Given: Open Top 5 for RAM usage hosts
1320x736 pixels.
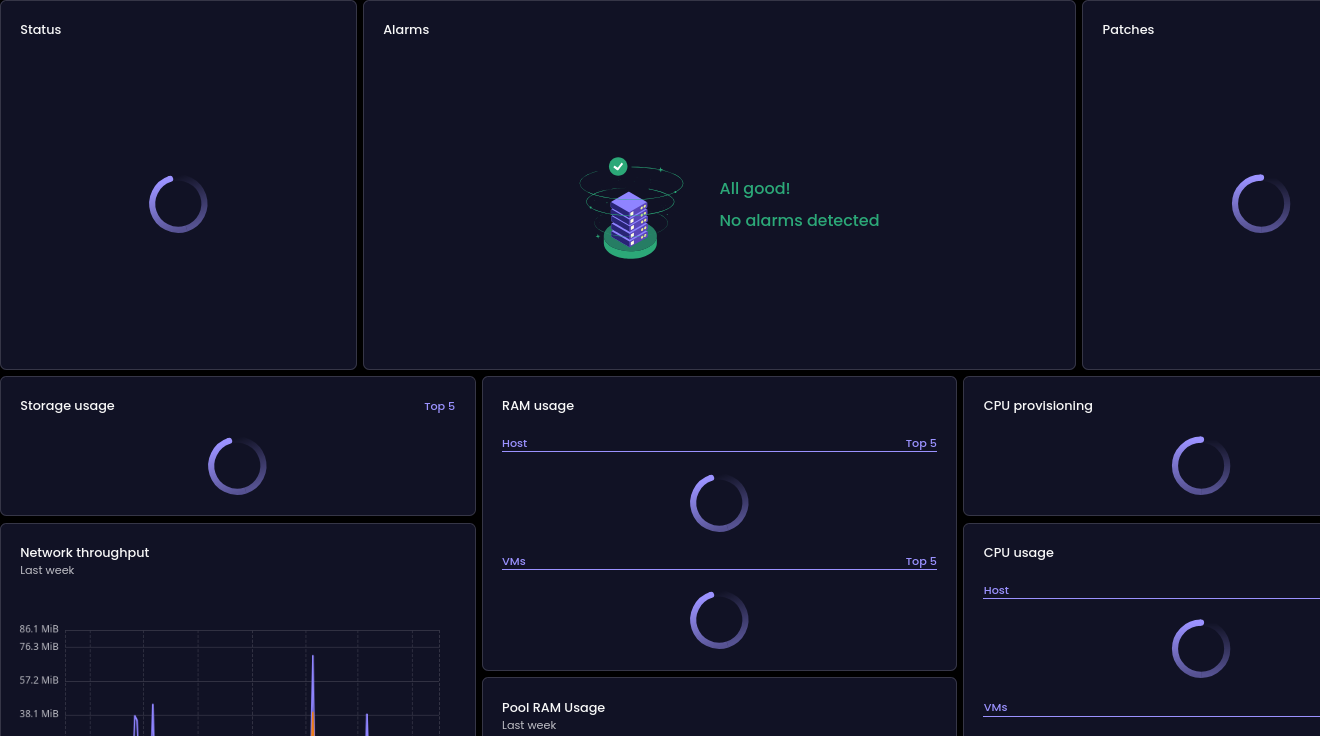Looking at the screenshot, I should tap(920, 443).
